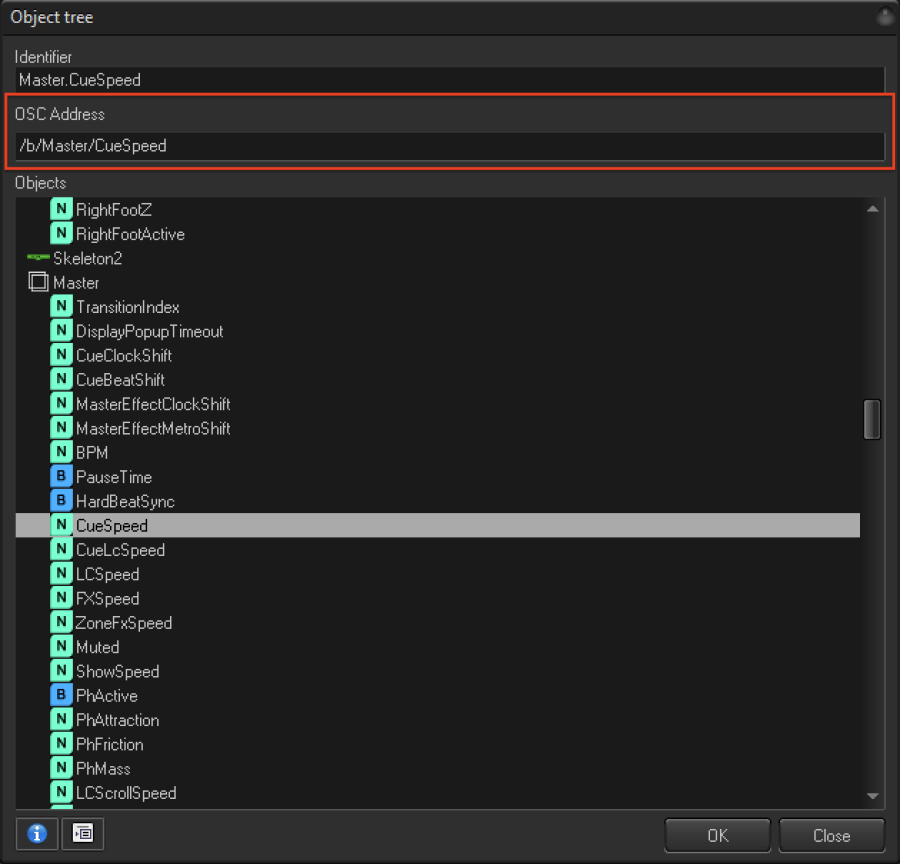This screenshot has height=864, width=900.
Task: Click the blue info icon button
Action: click(x=37, y=834)
